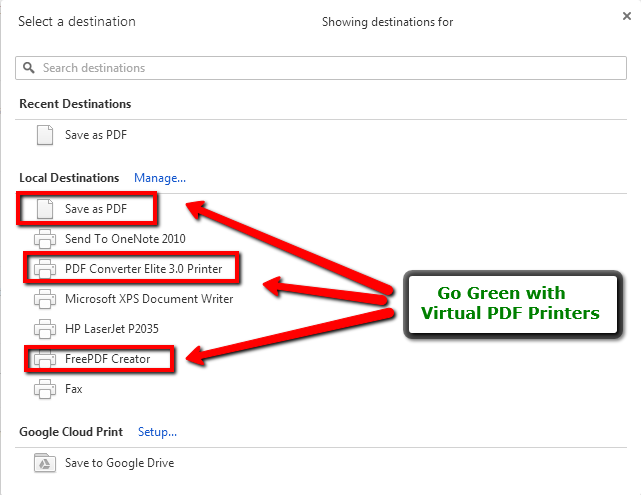Screen dimensions: 641x495
Task: Click the Google Drive folder icon
Action: click(x=45, y=463)
